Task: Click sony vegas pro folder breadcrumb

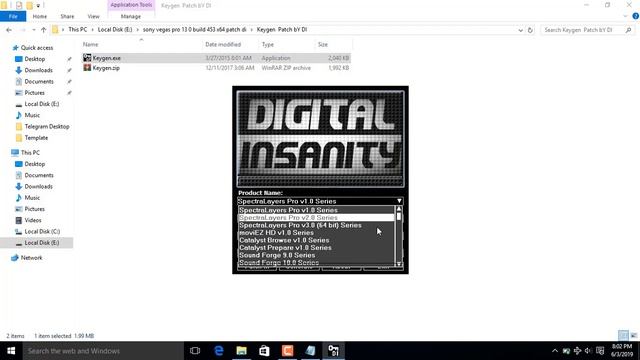Action: coord(194,30)
